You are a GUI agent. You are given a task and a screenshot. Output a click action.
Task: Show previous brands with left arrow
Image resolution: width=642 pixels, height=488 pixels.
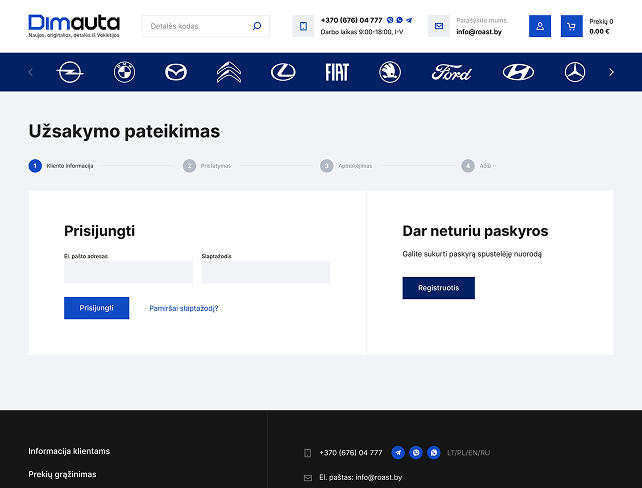[31, 72]
